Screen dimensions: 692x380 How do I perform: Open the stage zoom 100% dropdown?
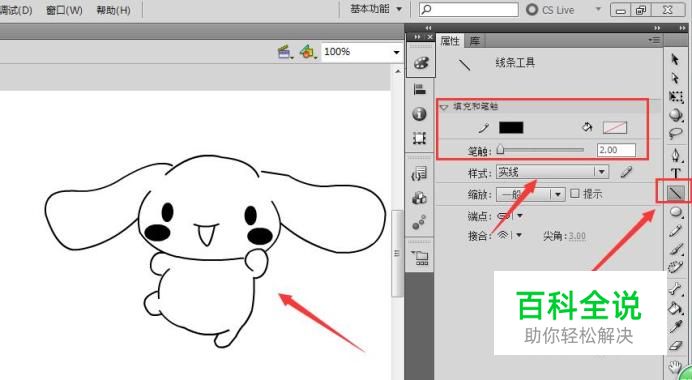click(x=396, y=53)
